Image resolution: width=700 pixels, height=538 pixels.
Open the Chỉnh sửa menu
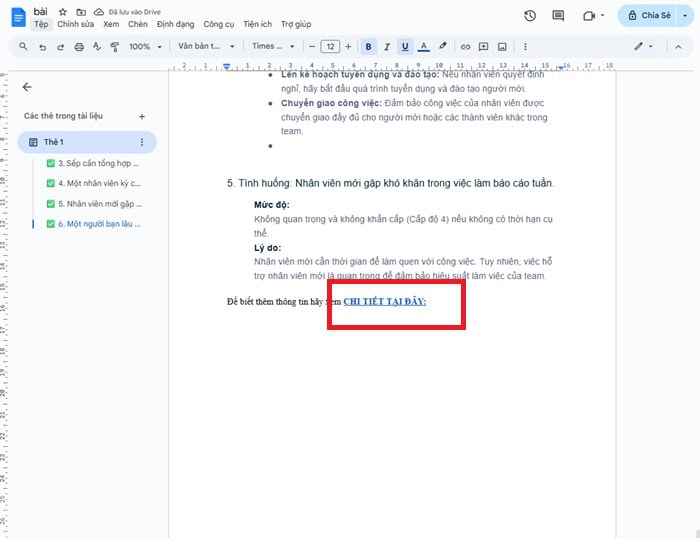[x=75, y=24]
